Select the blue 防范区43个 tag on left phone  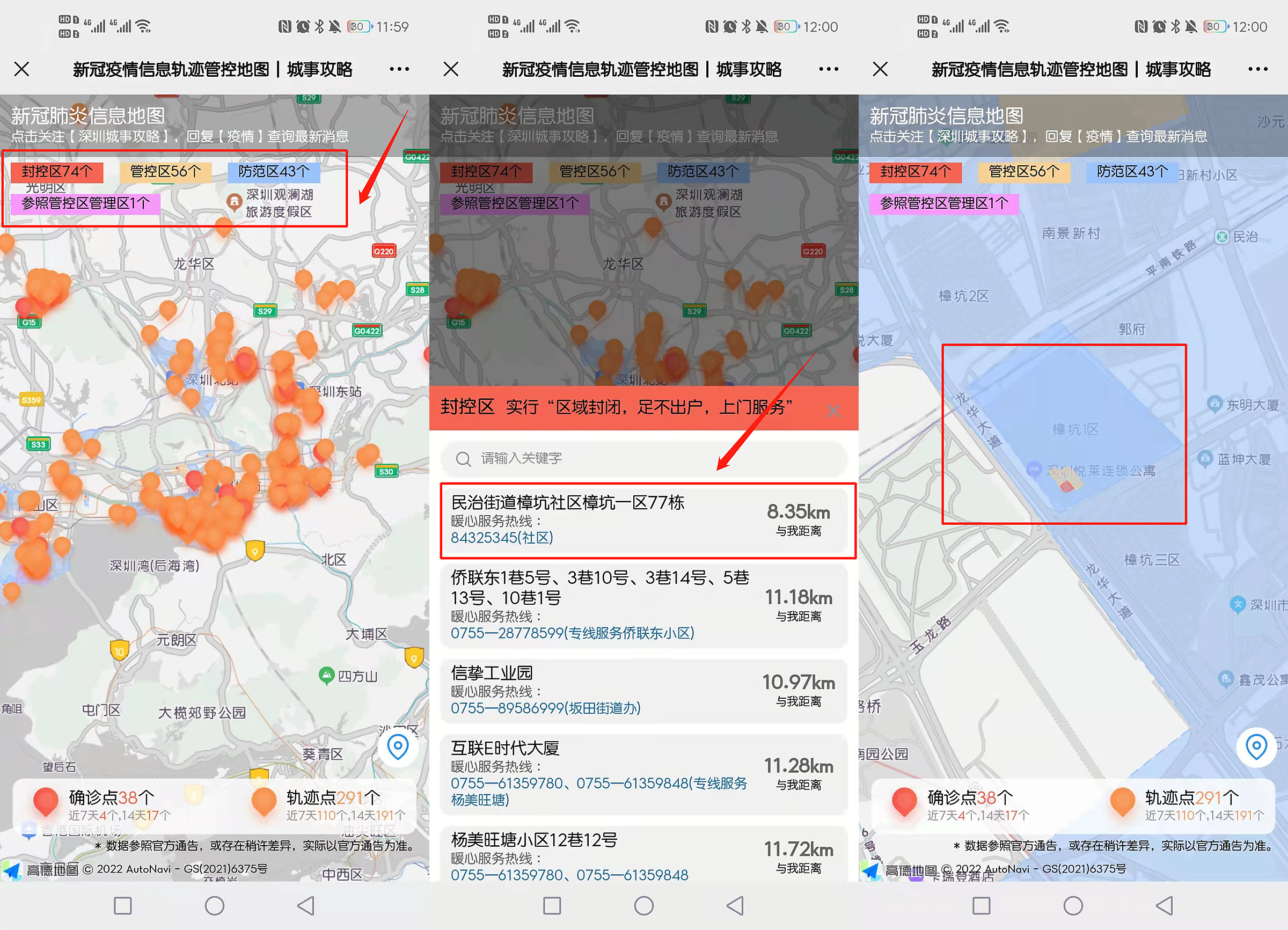274,172
